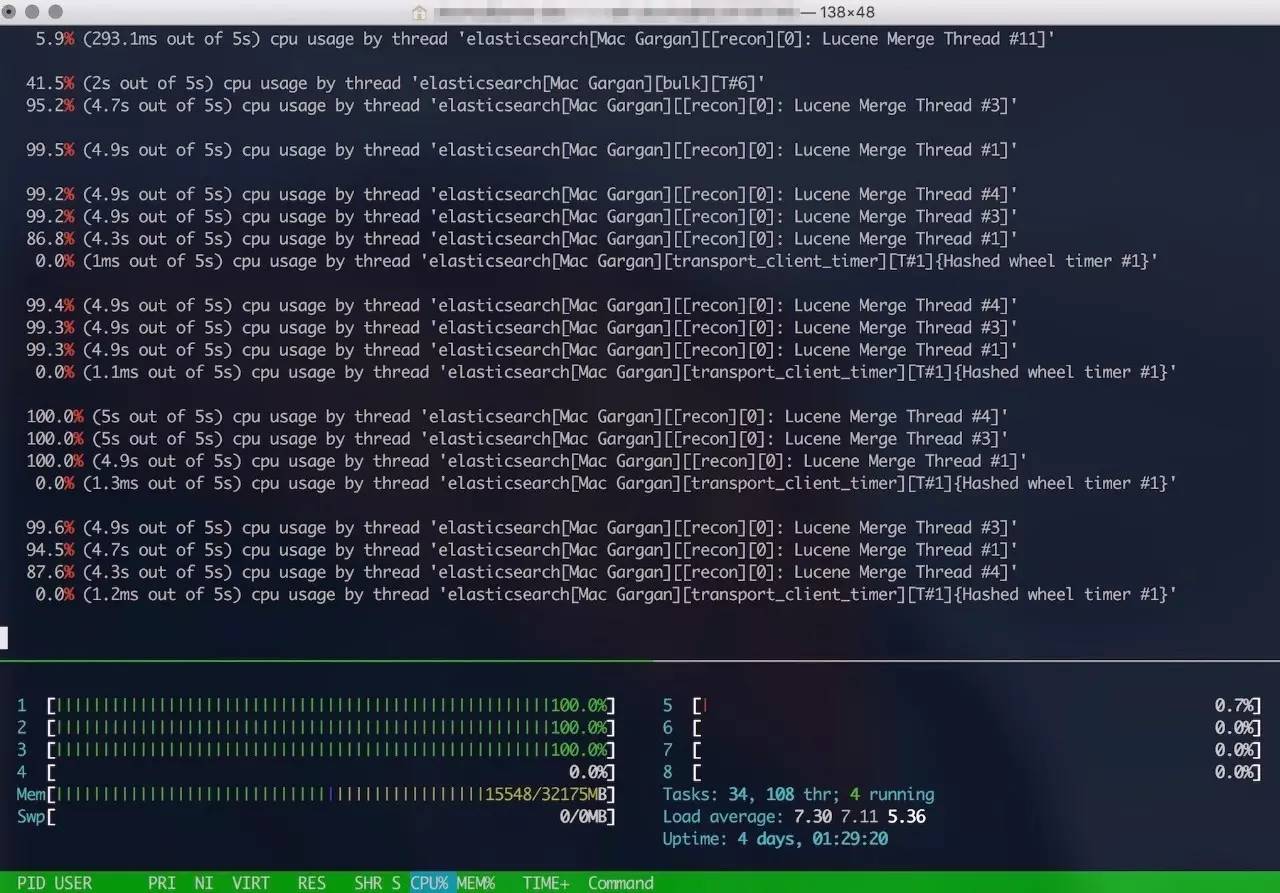
Task: Zoom the terminal window with third button
Action: [x=55, y=12]
